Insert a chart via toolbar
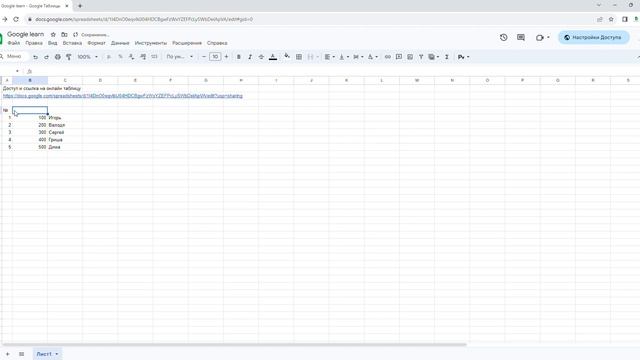The width and height of the screenshot is (640, 360). (x=410, y=57)
